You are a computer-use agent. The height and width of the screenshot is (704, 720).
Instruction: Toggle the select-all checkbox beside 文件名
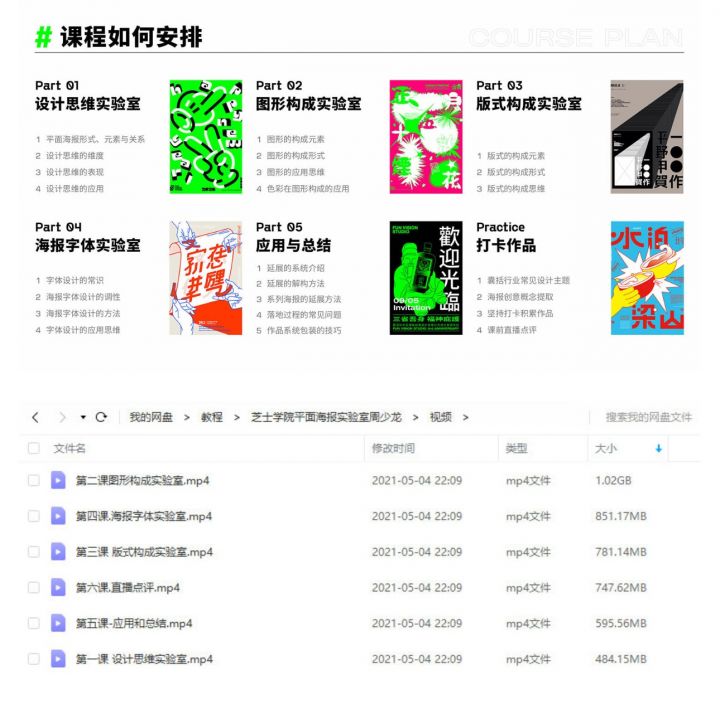click(34, 448)
